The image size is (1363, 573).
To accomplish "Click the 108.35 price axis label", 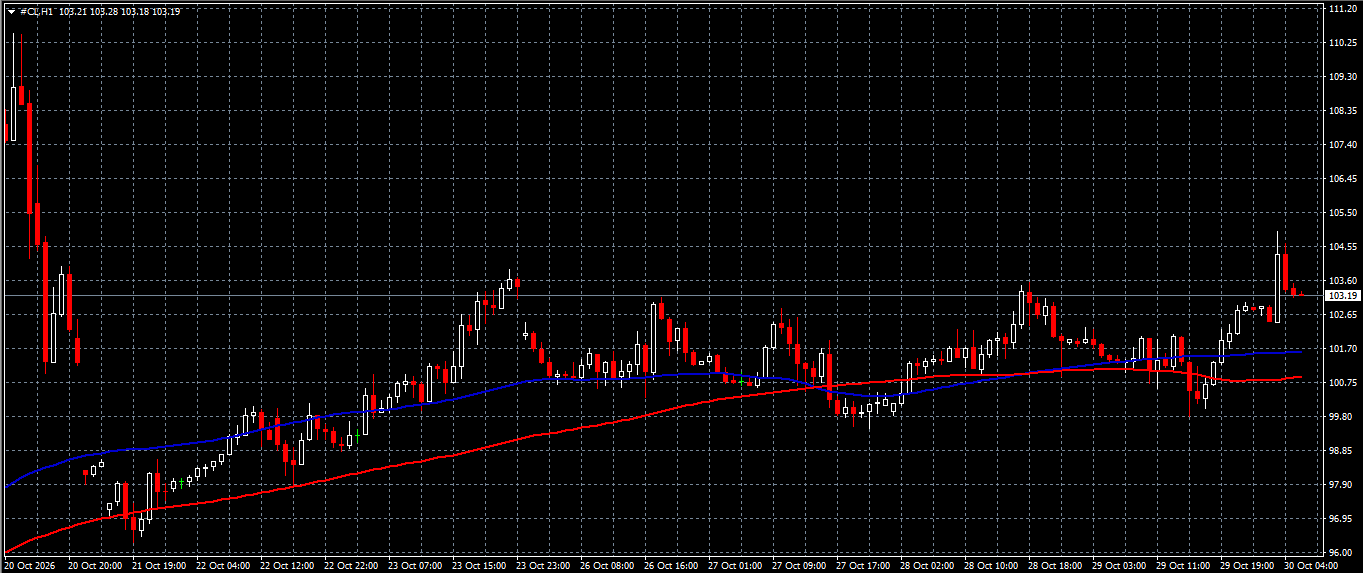I will click(x=1341, y=110).
